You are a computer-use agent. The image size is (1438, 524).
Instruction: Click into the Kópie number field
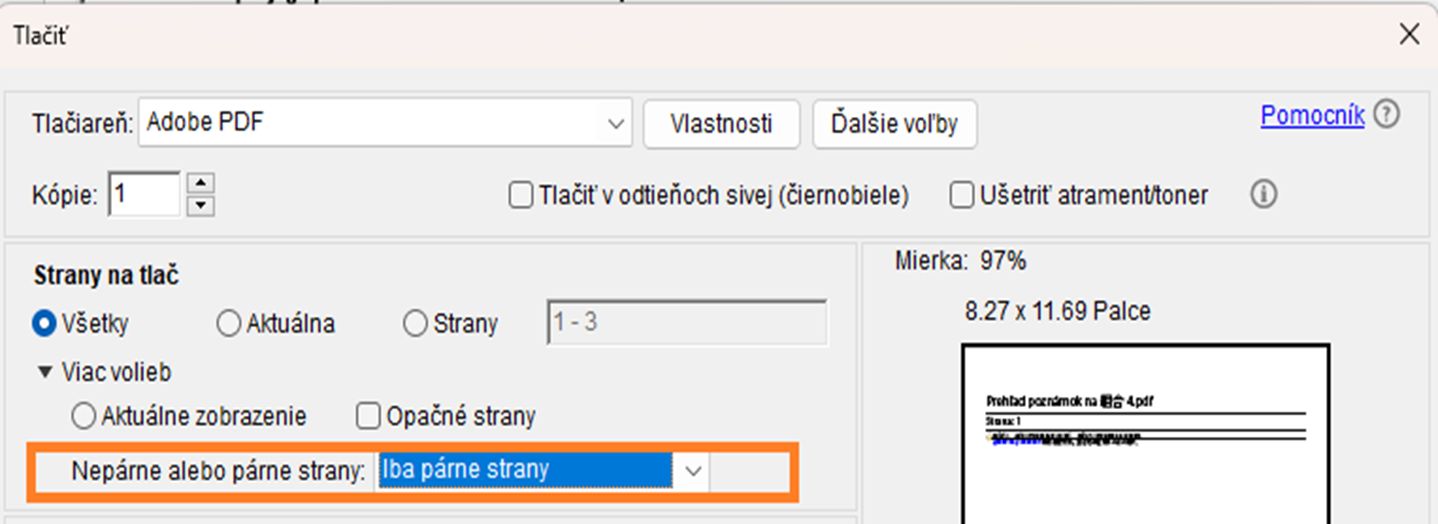click(x=144, y=194)
